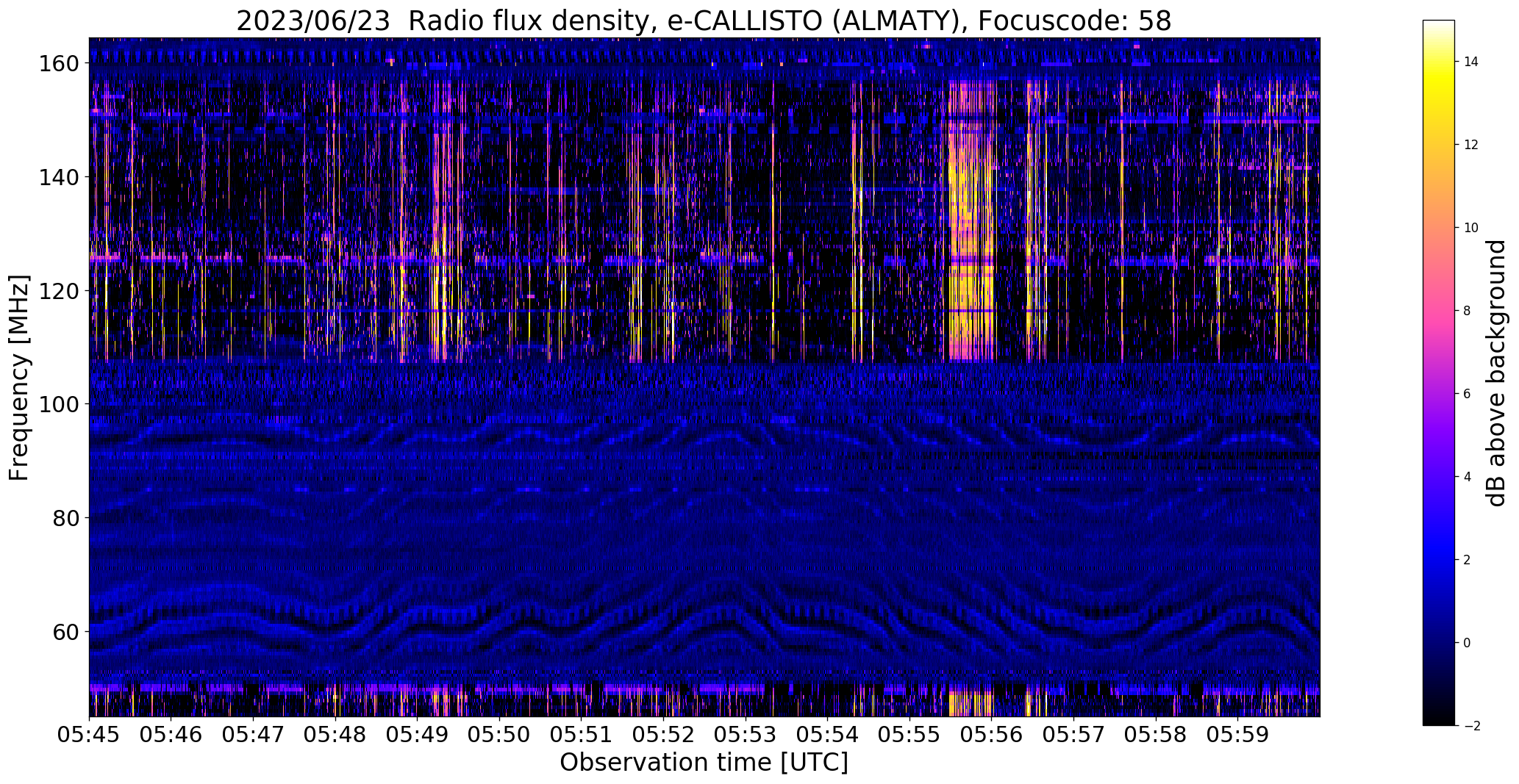Click the colorbar tick value 14
The image size is (1519, 784).
coord(1471,62)
